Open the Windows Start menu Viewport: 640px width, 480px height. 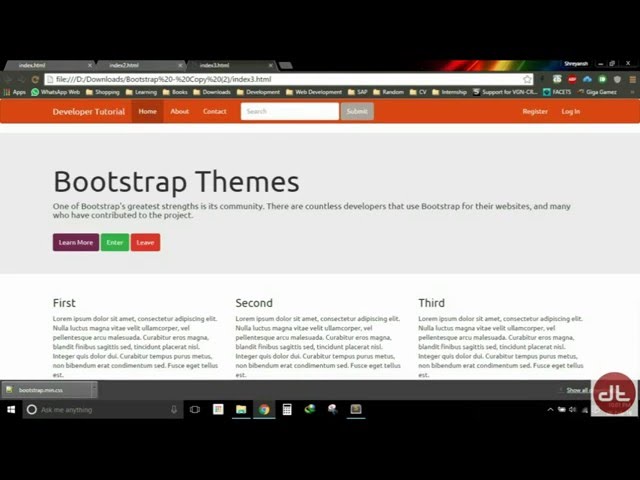[x=11, y=409]
